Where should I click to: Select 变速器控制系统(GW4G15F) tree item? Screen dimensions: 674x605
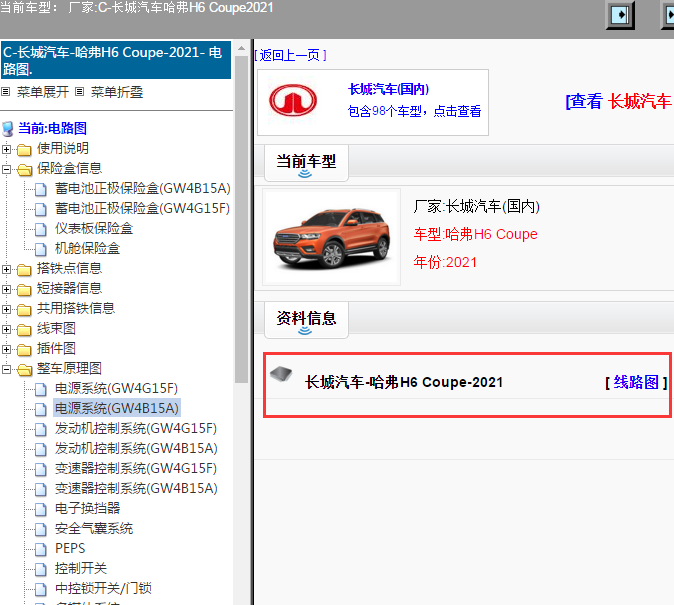point(136,468)
